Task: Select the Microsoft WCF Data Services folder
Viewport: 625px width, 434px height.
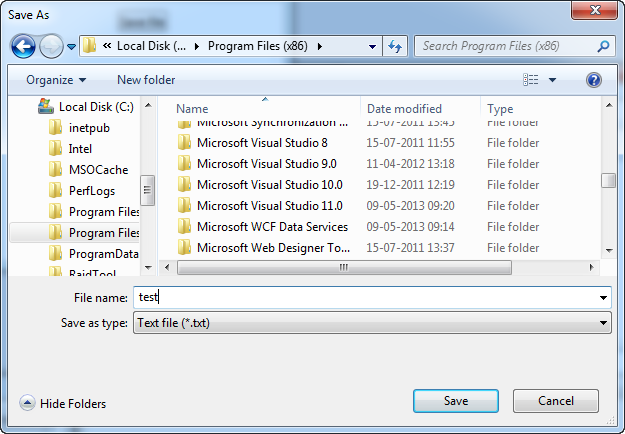Action: 271,227
